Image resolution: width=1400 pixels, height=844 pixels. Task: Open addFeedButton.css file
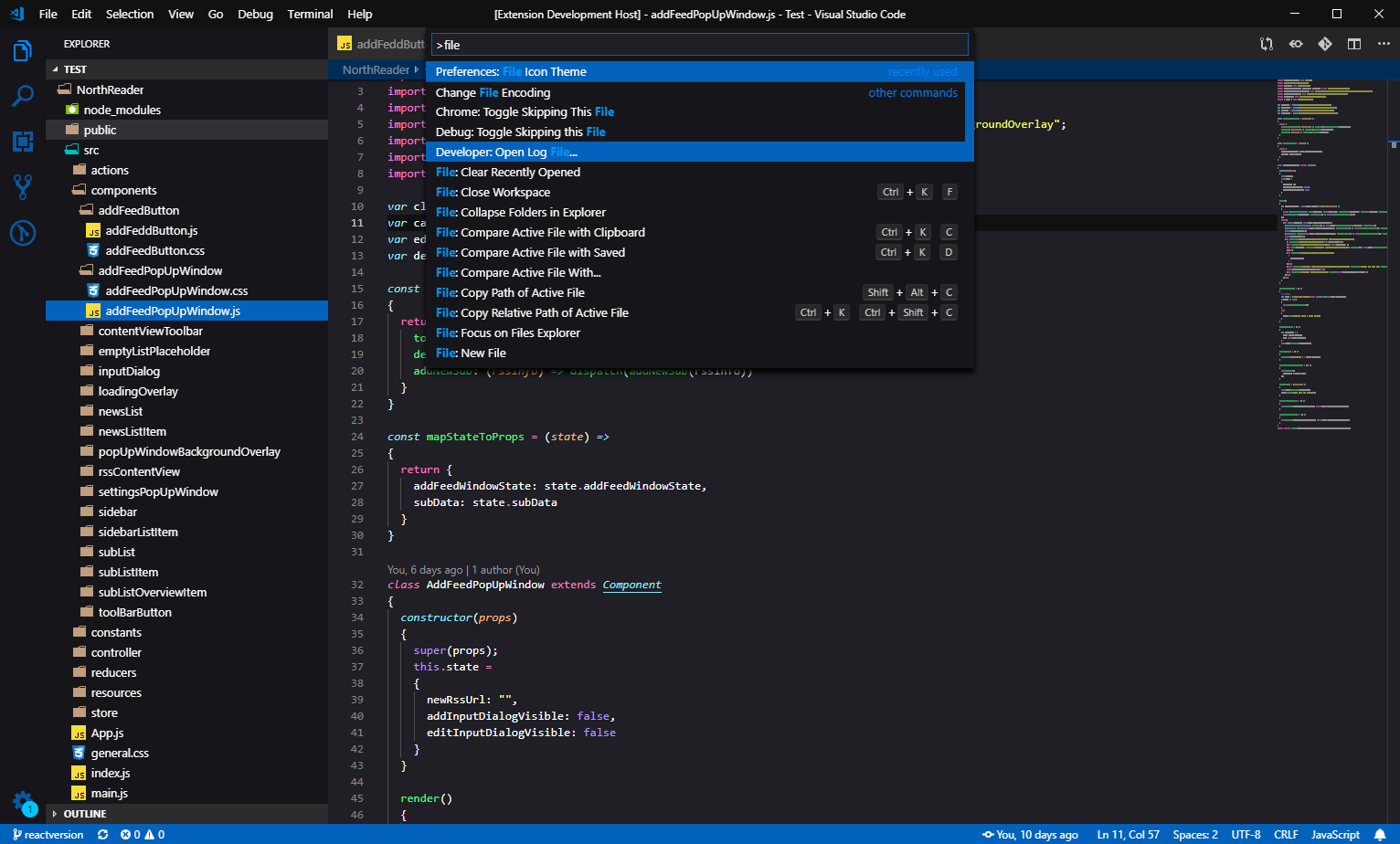tap(186, 250)
